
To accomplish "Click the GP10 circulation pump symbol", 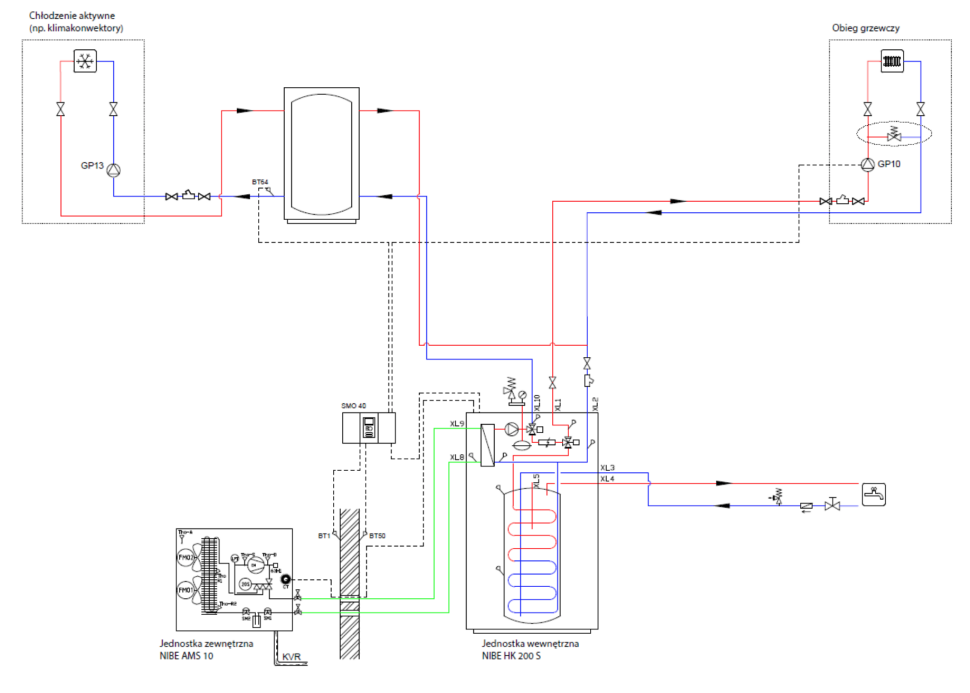I will tap(866, 165).
